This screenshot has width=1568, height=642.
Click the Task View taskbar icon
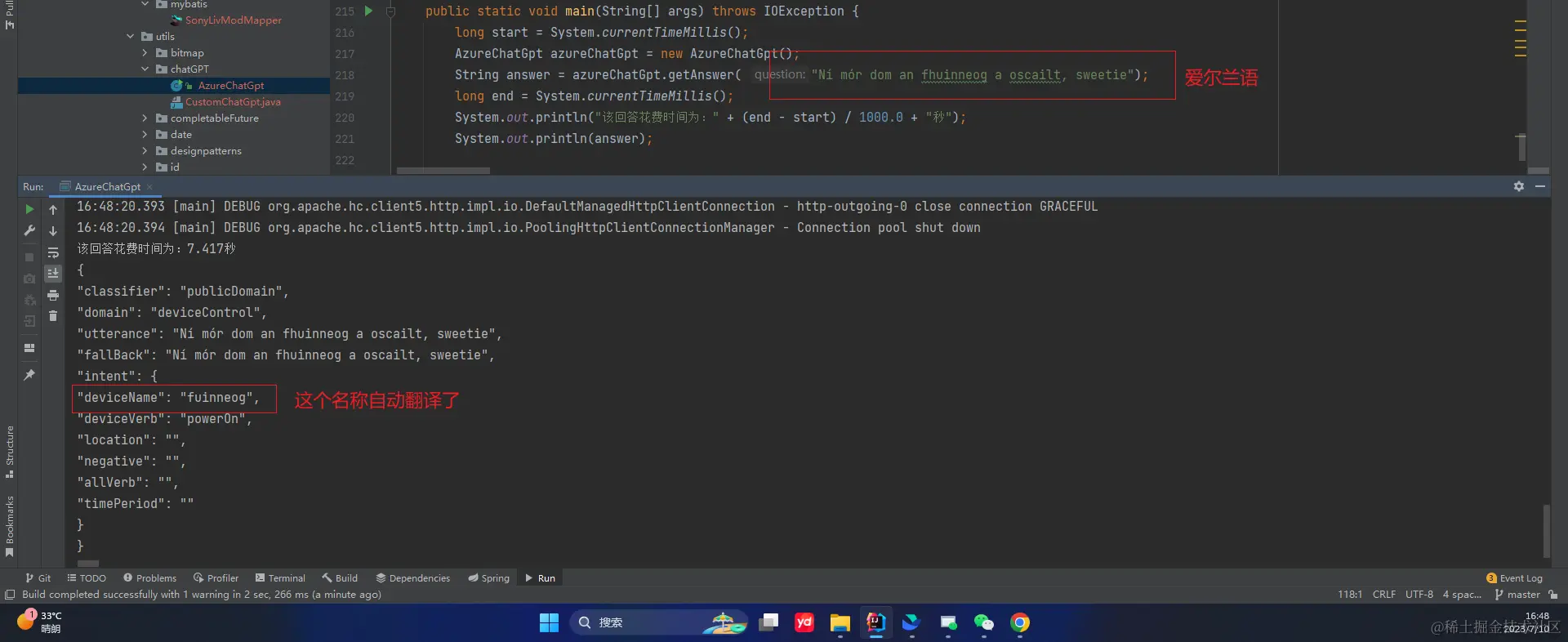(768, 623)
